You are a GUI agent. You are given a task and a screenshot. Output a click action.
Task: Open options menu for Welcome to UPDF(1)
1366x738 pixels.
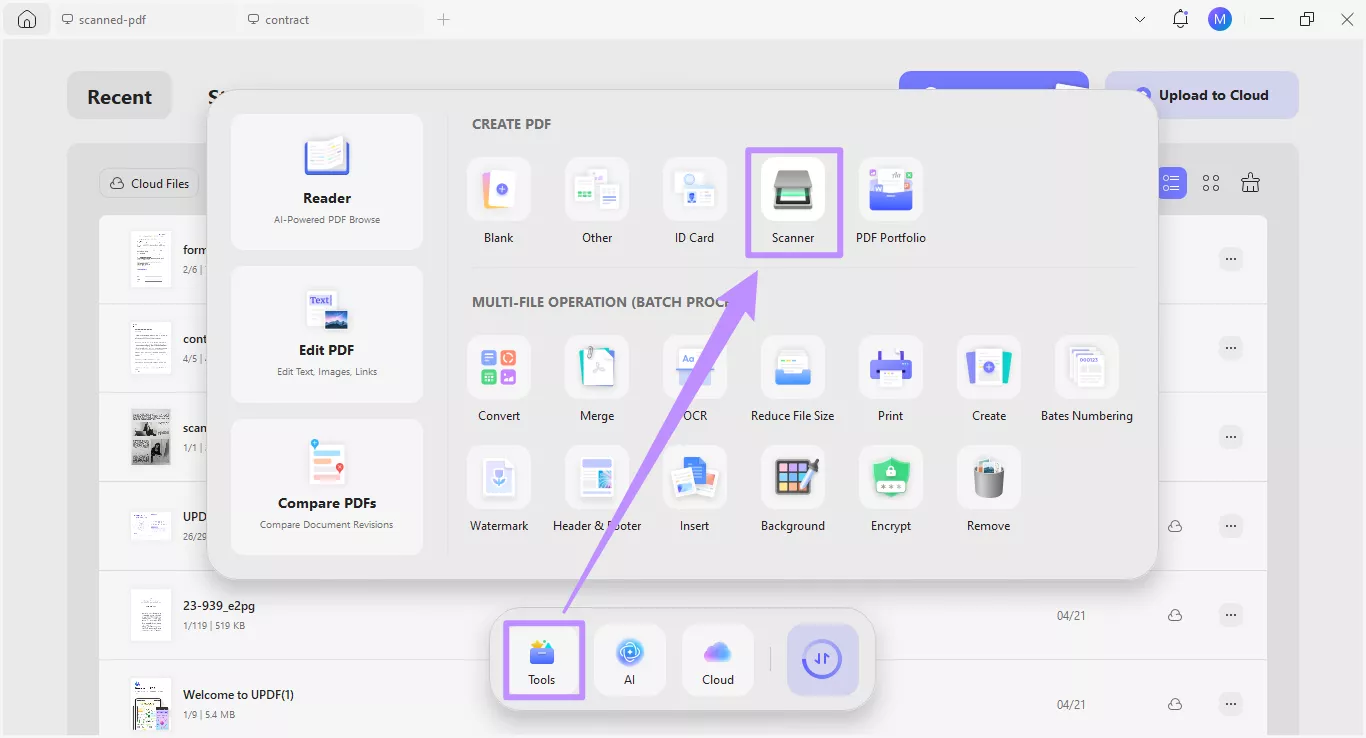[1230, 704]
